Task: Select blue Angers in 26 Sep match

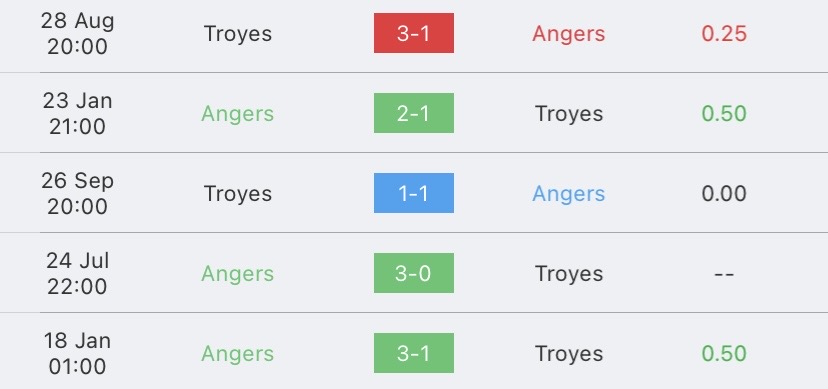Action: coord(568,194)
